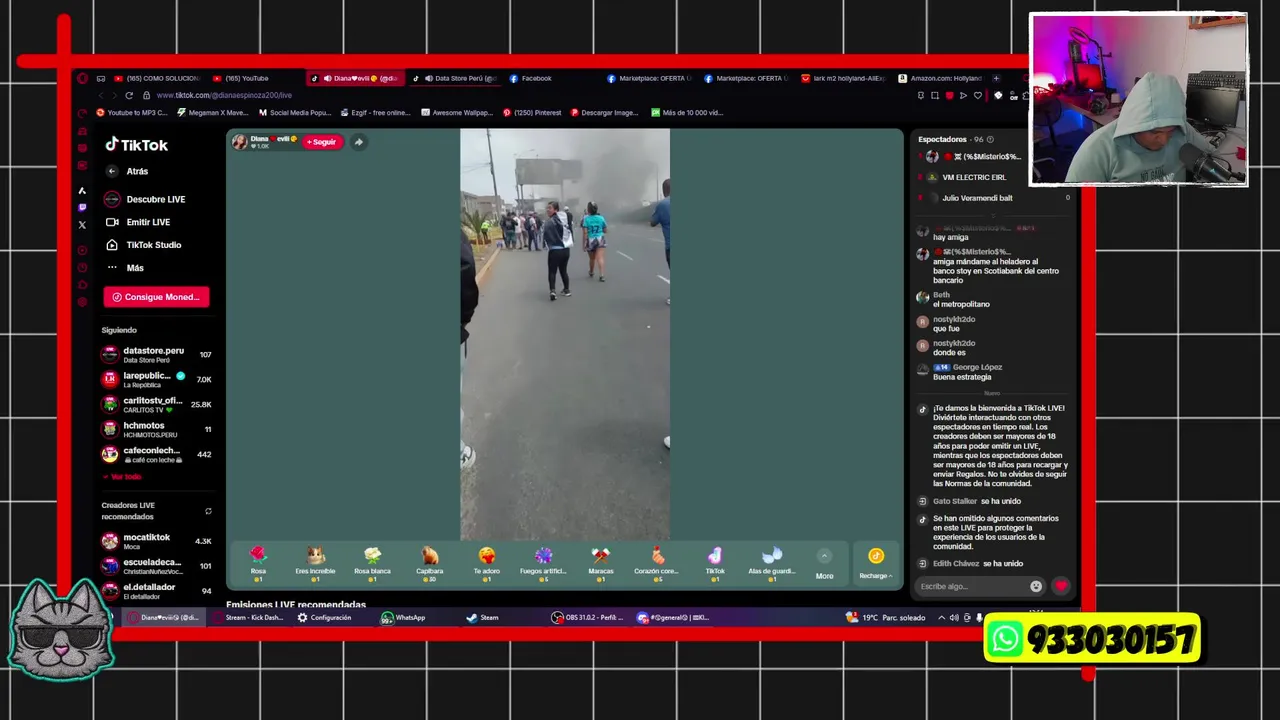Send the Fuegos artificiales gift
The width and height of the screenshot is (1280, 720).
point(543,564)
